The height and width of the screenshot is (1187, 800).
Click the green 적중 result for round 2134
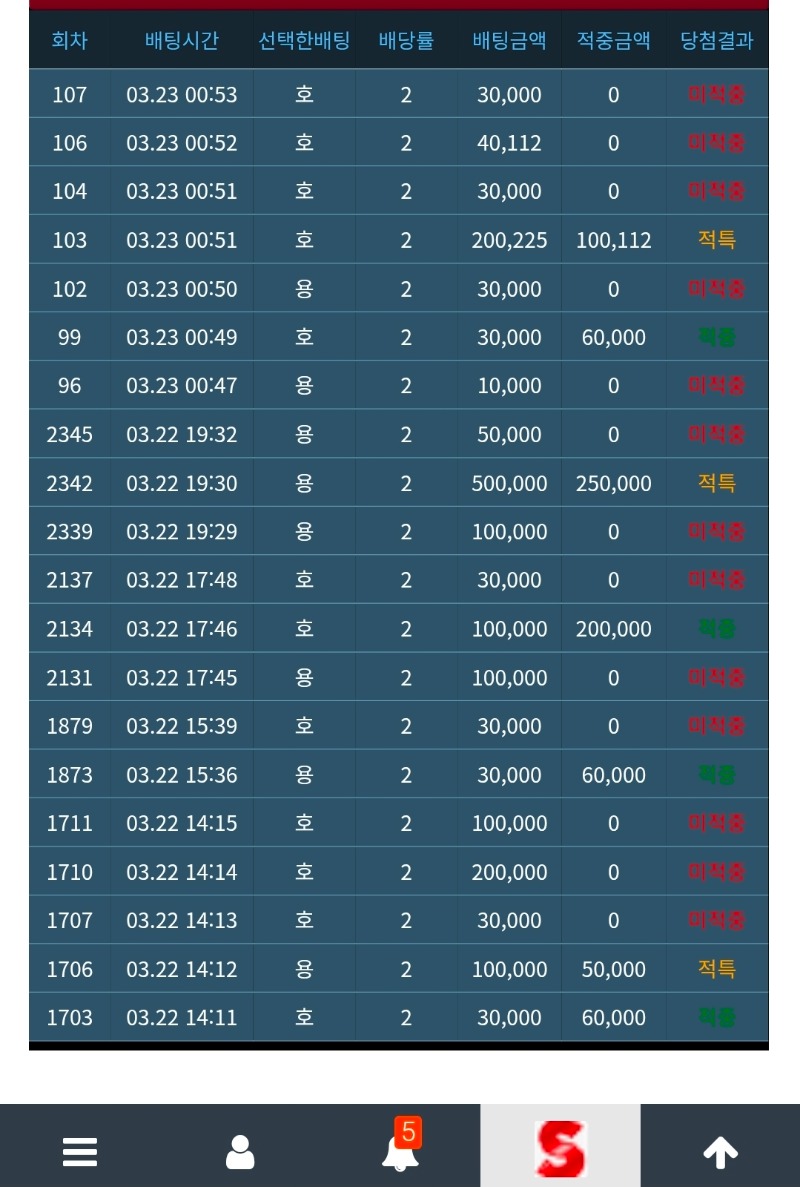[716, 629]
